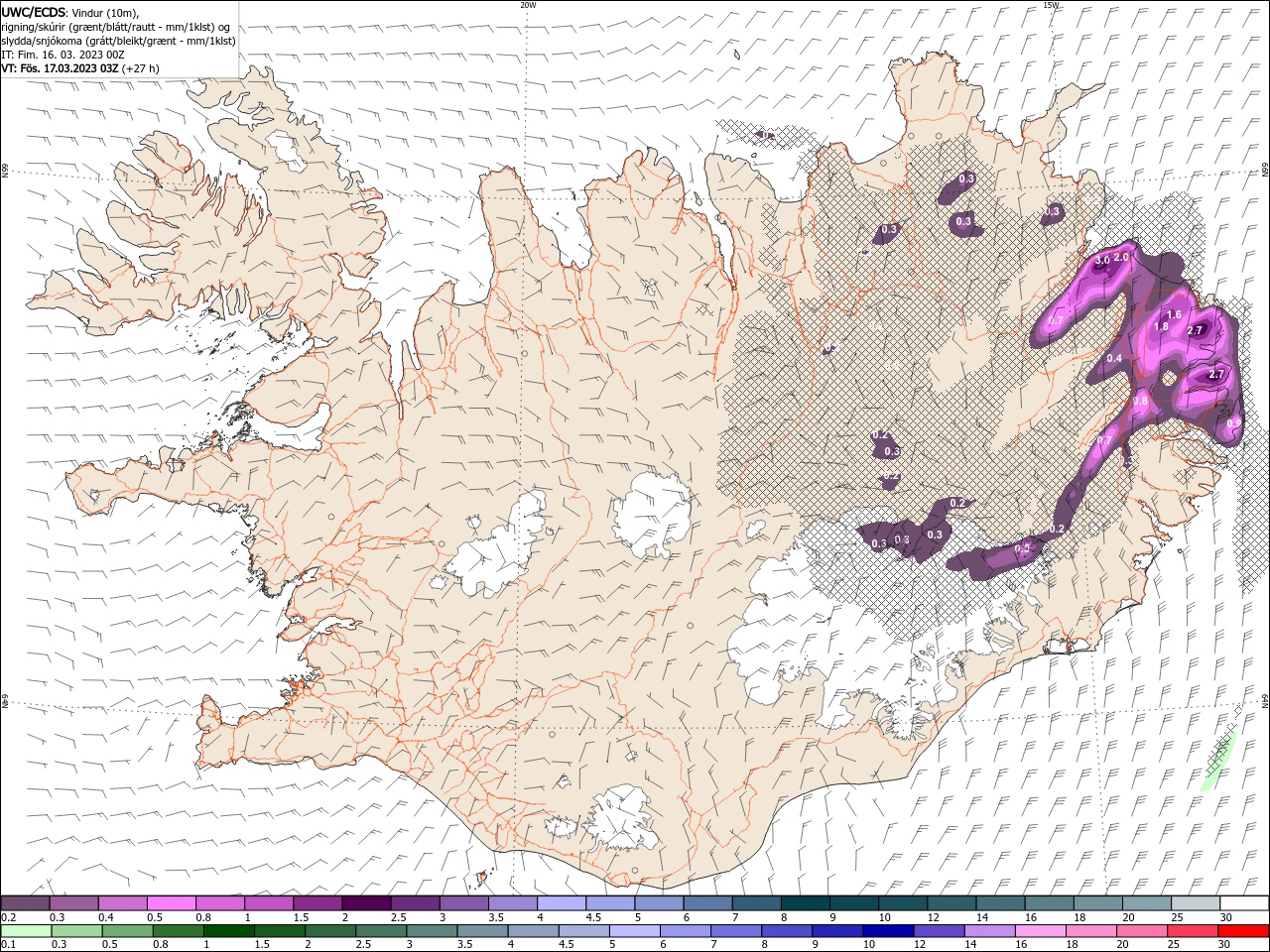Screen dimensions: 1270x952
Task: Select the dark teal 8–9 snow legend swatch
Action: (x=806, y=903)
